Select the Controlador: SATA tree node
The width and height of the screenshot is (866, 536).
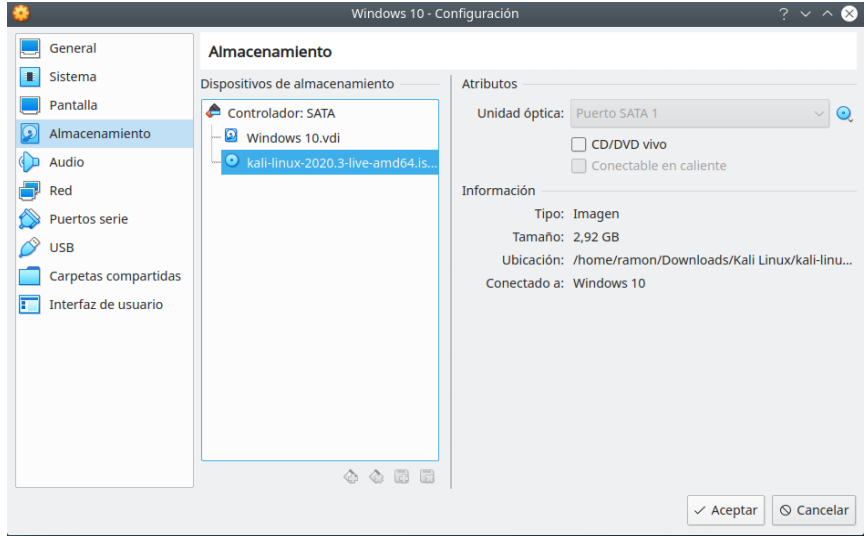[x=280, y=113]
